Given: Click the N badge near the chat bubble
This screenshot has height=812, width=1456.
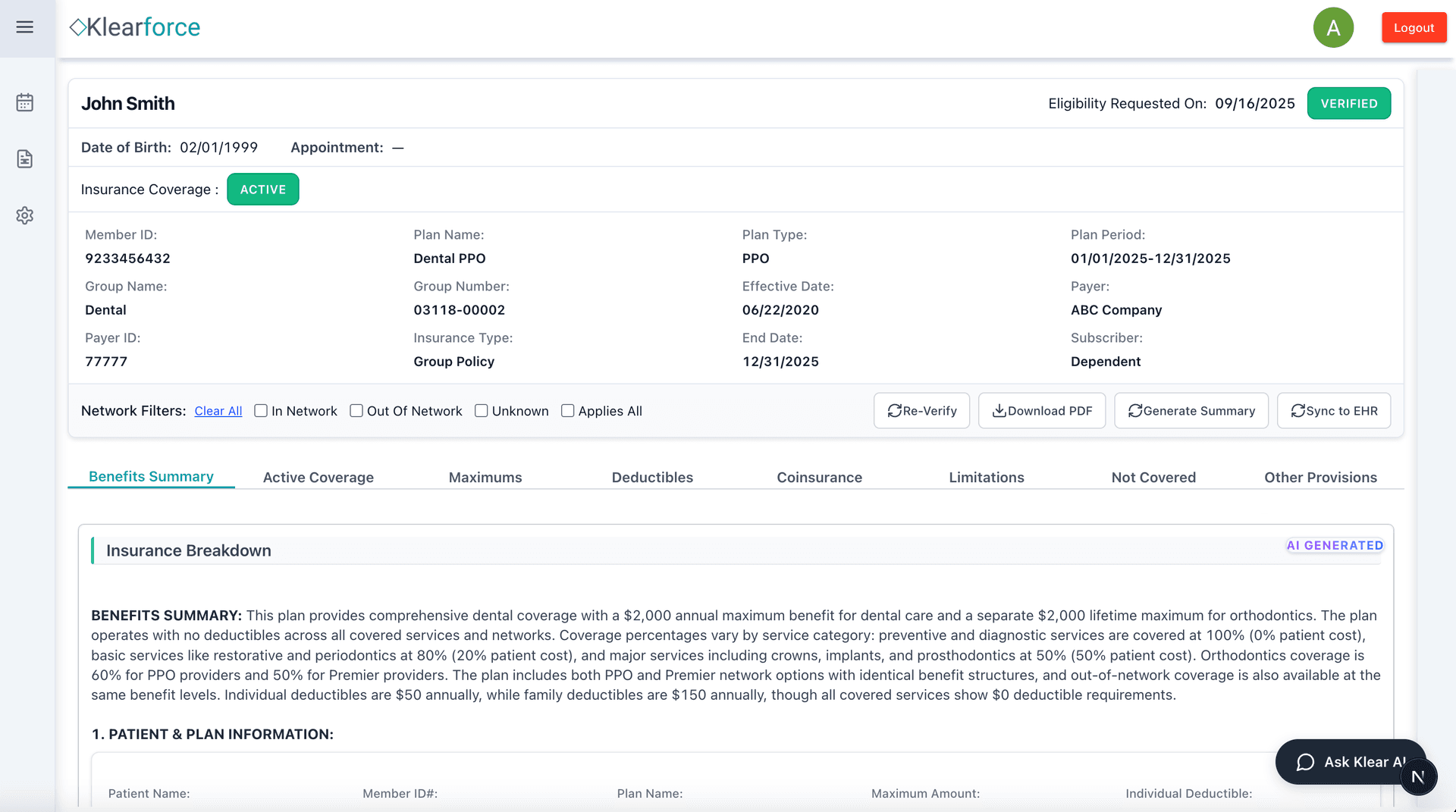Looking at the screenshot, I should click(x=1417, y=776).
